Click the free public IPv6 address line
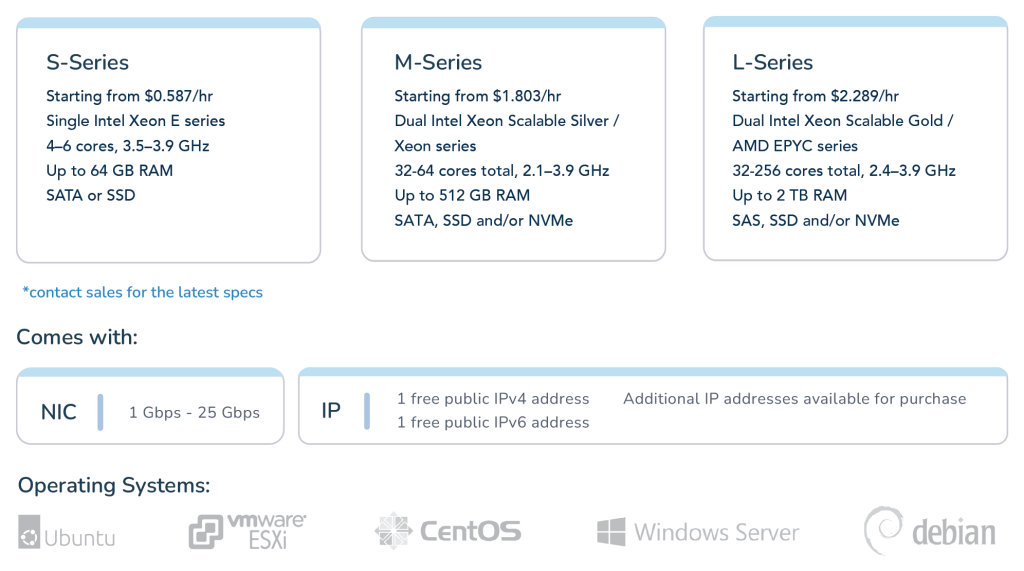The image size is (1024, 571). (x=493, y=422)
